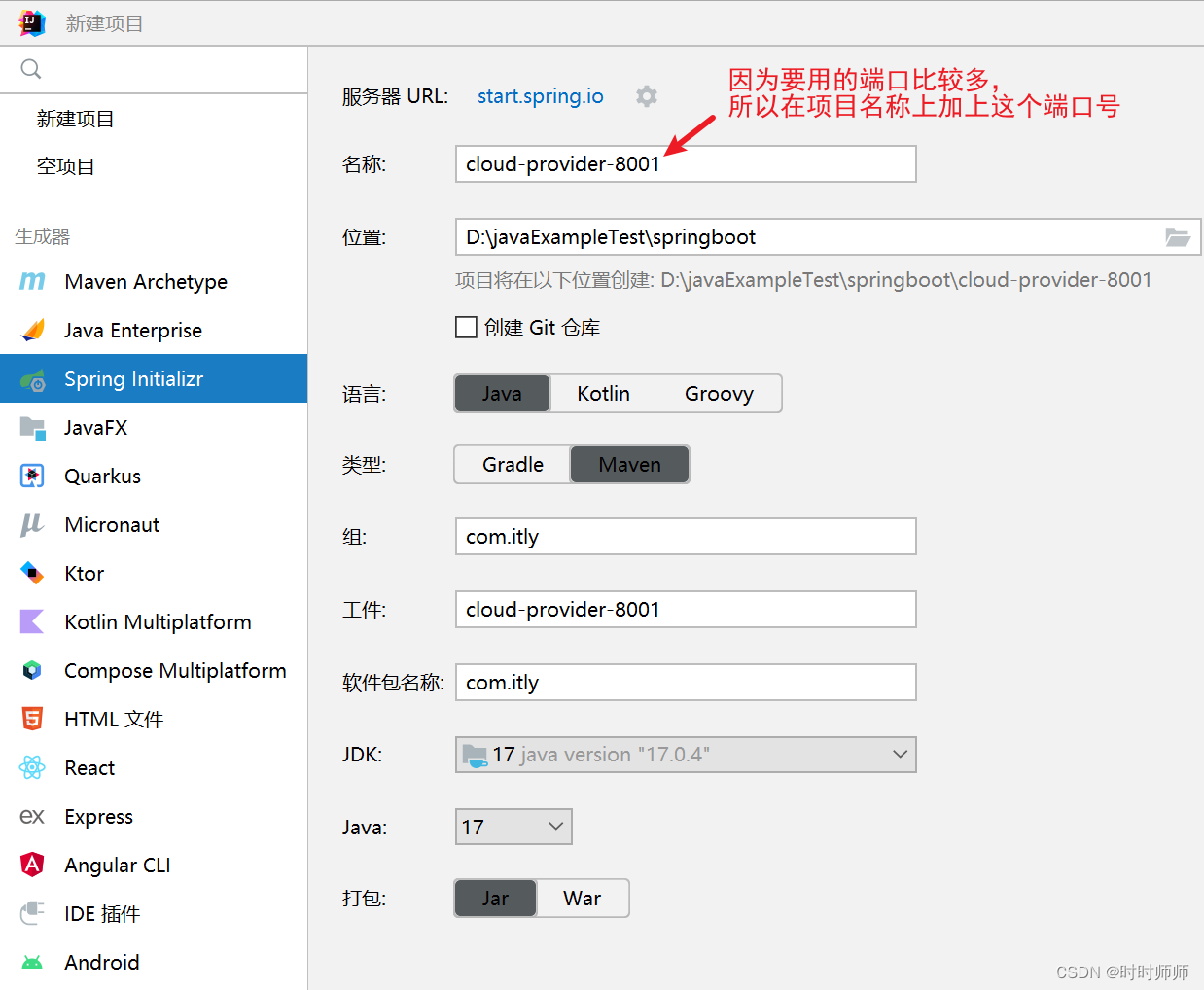Screen dimensions: 1204x990
Task: Choose the Express generator
Action: (154, 816)
